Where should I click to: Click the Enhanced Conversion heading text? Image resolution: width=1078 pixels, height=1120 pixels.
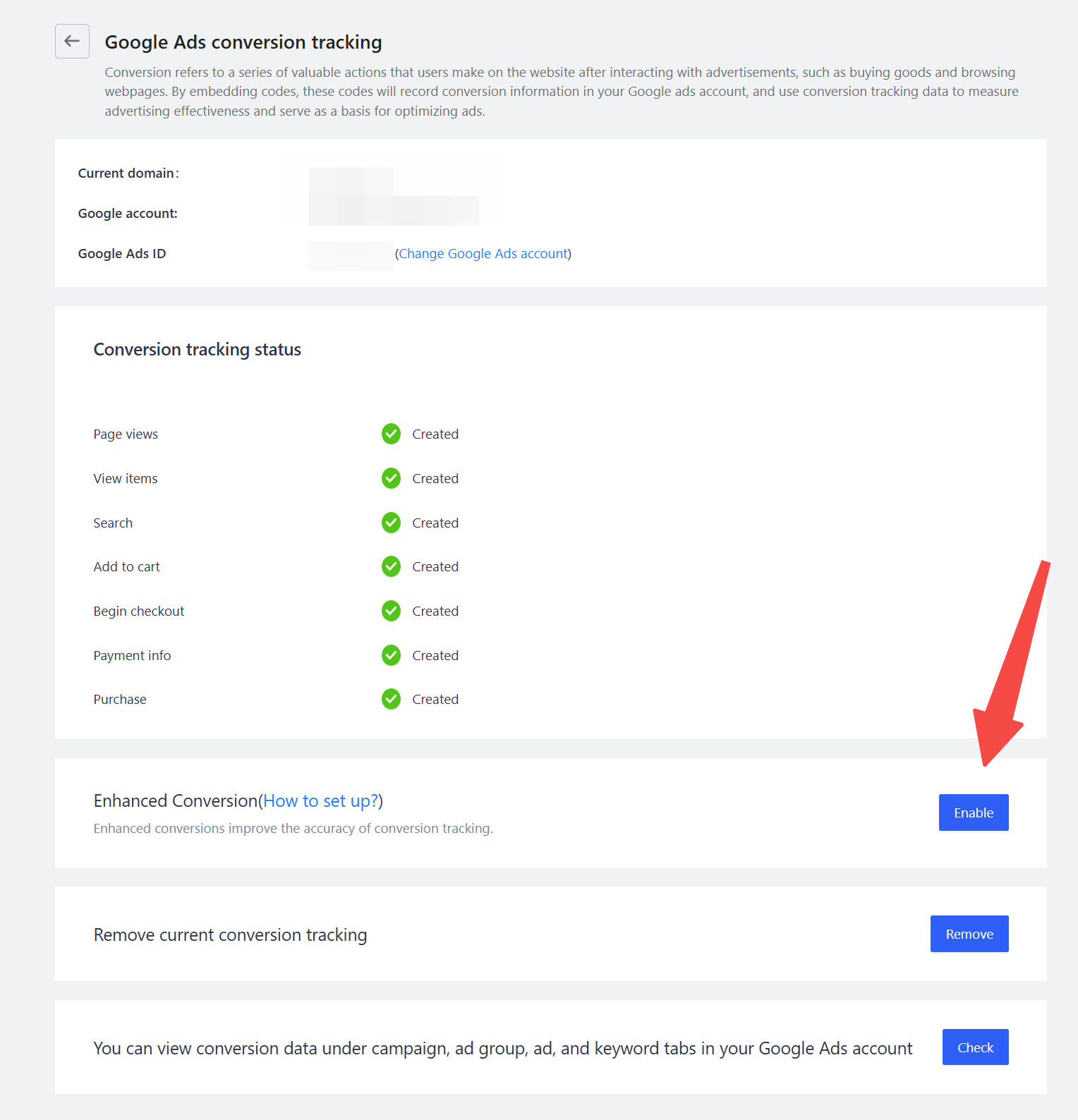pyautogui.click(x=176, y=801)
